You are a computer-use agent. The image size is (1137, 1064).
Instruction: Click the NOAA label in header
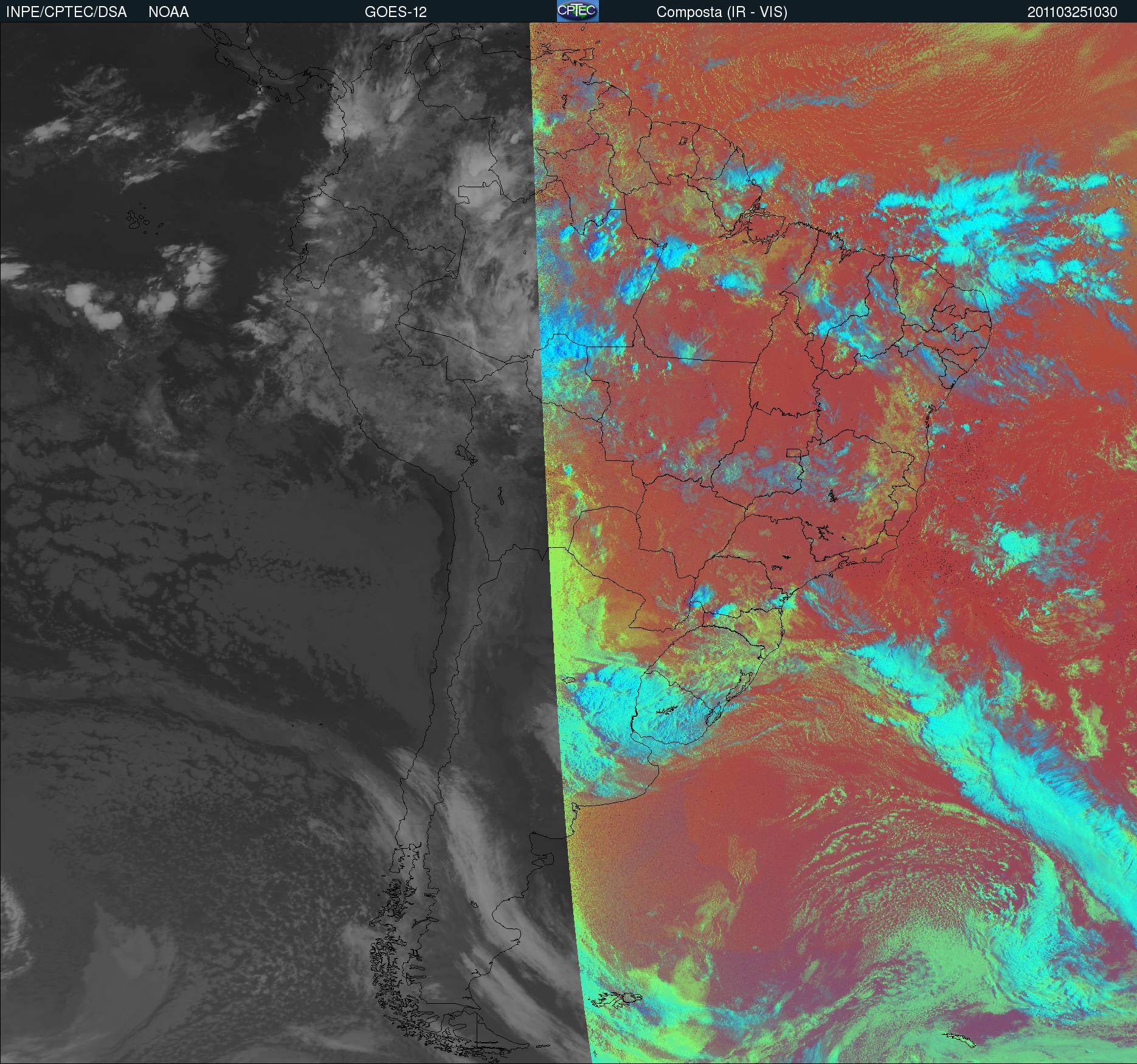click(x=168, y=12)
